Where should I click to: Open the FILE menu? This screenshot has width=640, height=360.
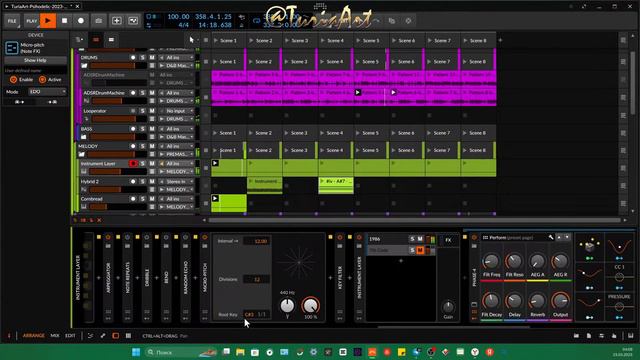point(12,20)
